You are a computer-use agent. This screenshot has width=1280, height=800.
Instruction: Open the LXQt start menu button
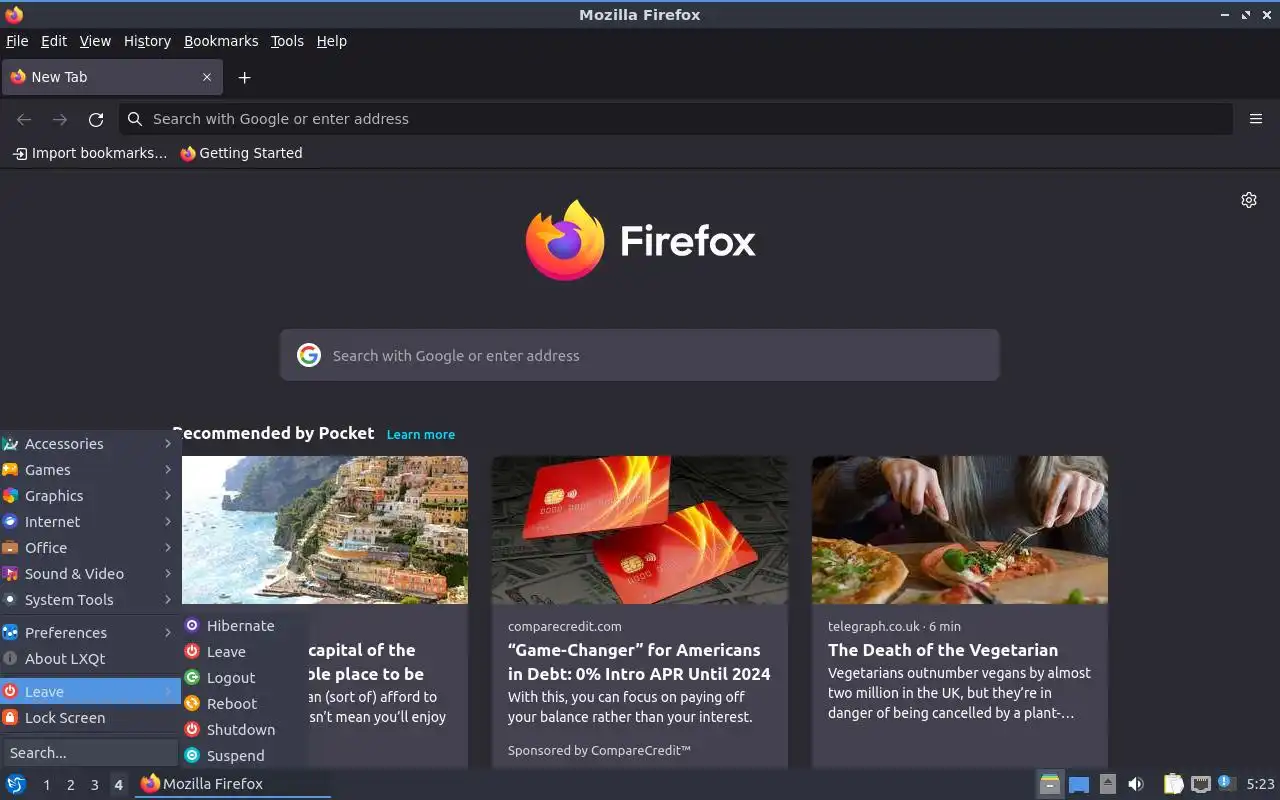16,784
